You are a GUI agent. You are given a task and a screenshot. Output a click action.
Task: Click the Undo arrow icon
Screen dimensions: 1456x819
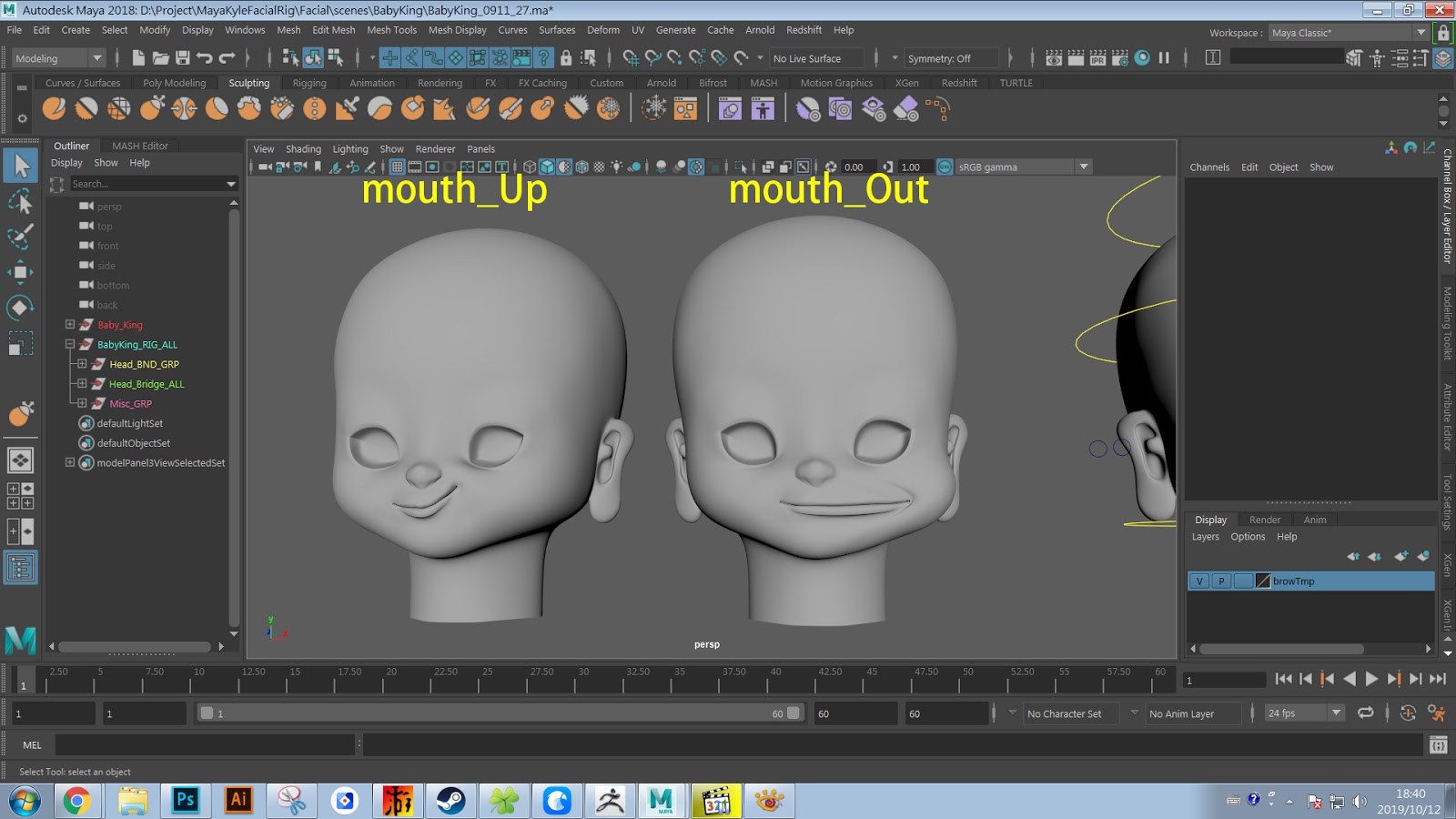point(205,58)
